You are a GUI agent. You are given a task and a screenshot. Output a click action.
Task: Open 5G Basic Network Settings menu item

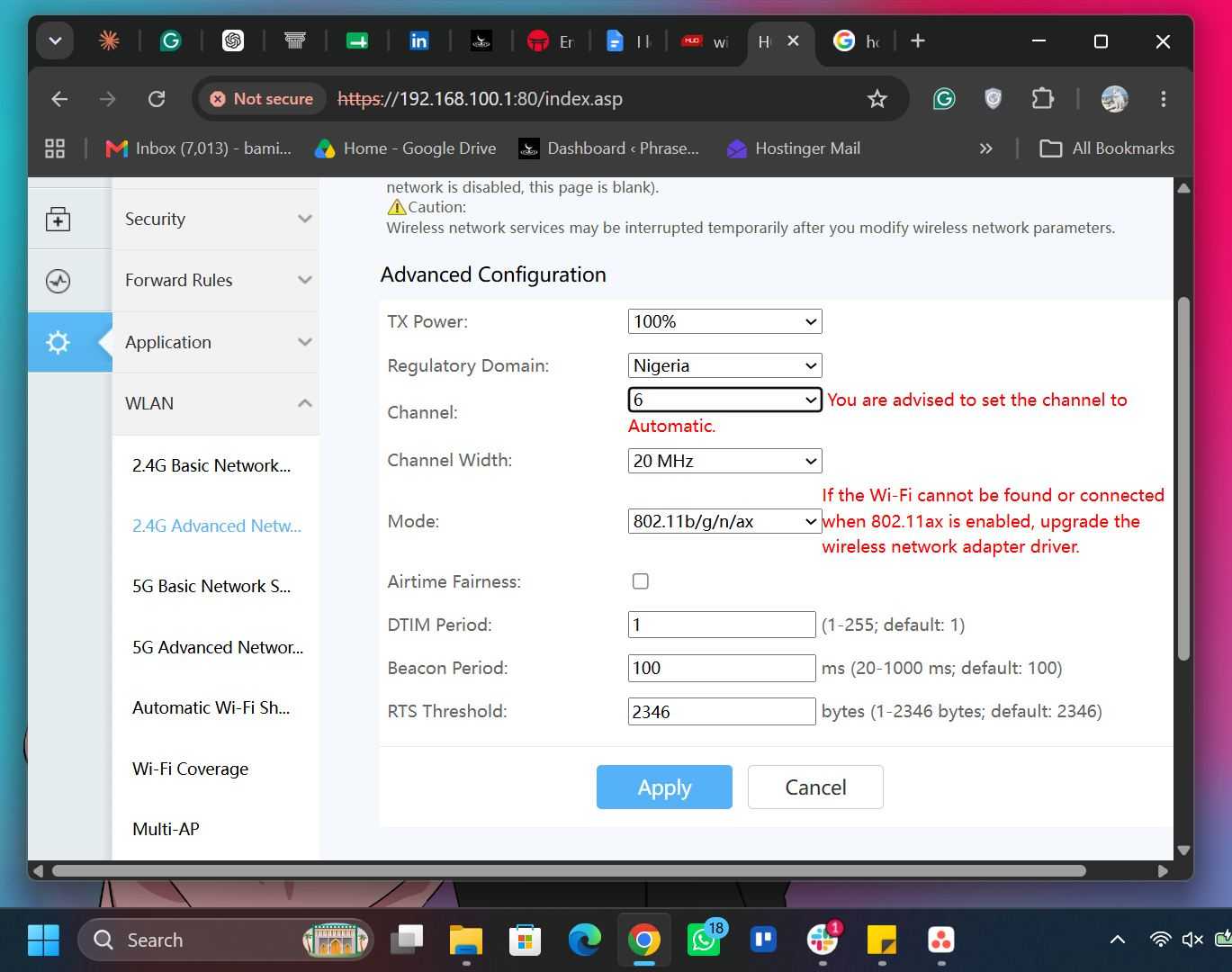[x=212, y=587]
